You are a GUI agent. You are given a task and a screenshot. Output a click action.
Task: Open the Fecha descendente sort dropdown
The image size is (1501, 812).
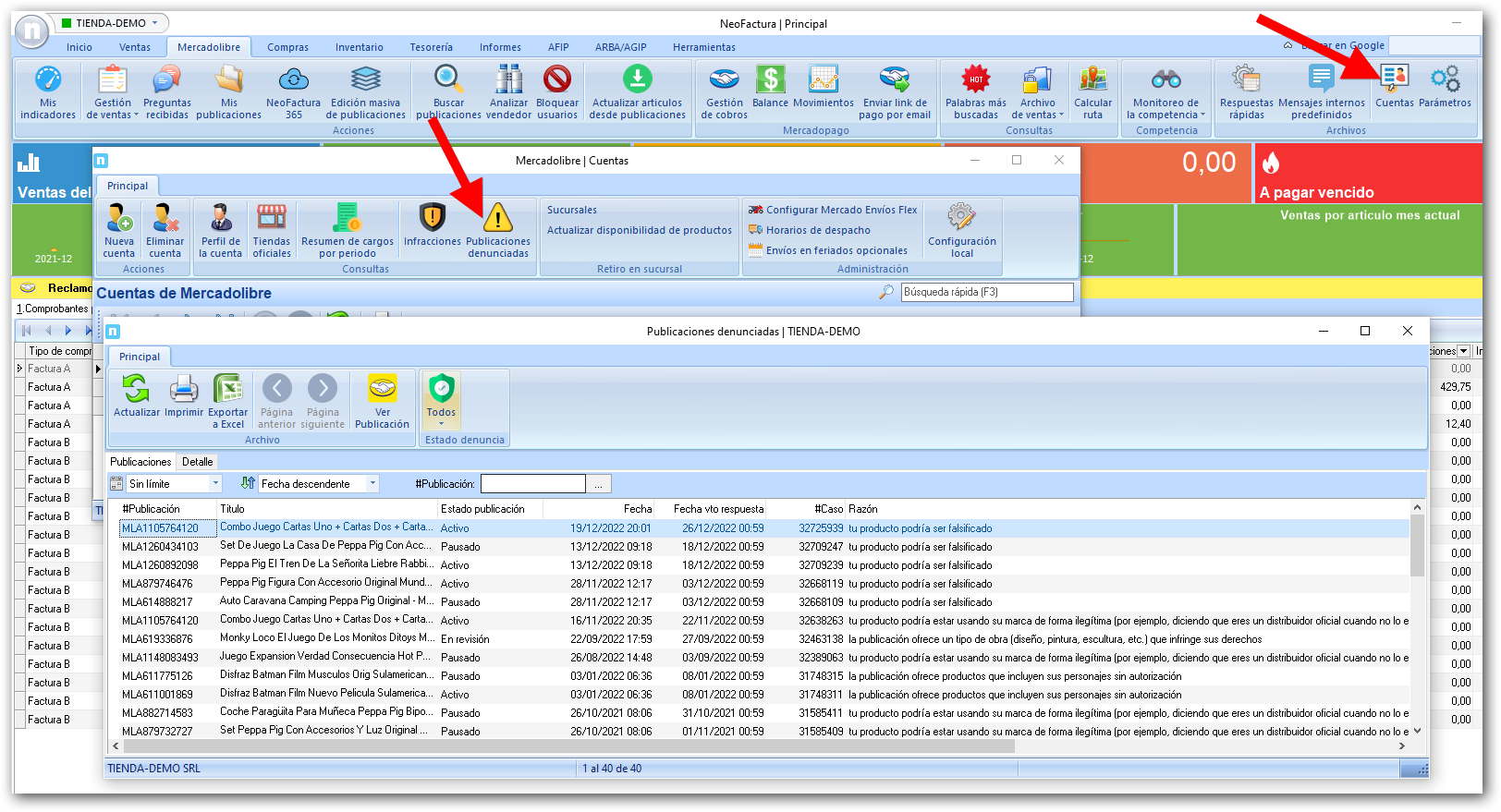[x=372, y=484]
